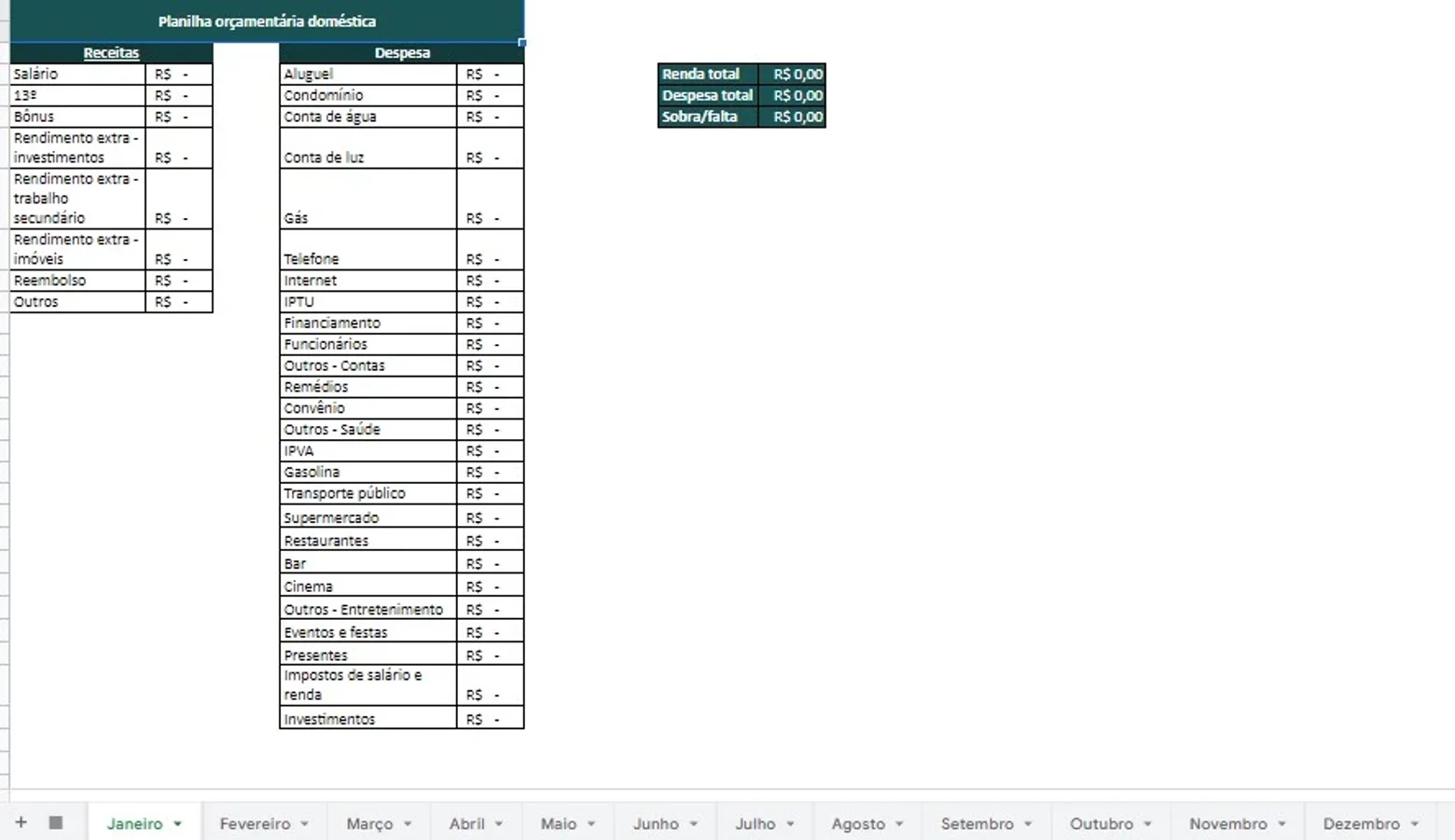Click the Abril tab dropdown arrow
This screenshot has height=840, width=1455.
(499, 824)
